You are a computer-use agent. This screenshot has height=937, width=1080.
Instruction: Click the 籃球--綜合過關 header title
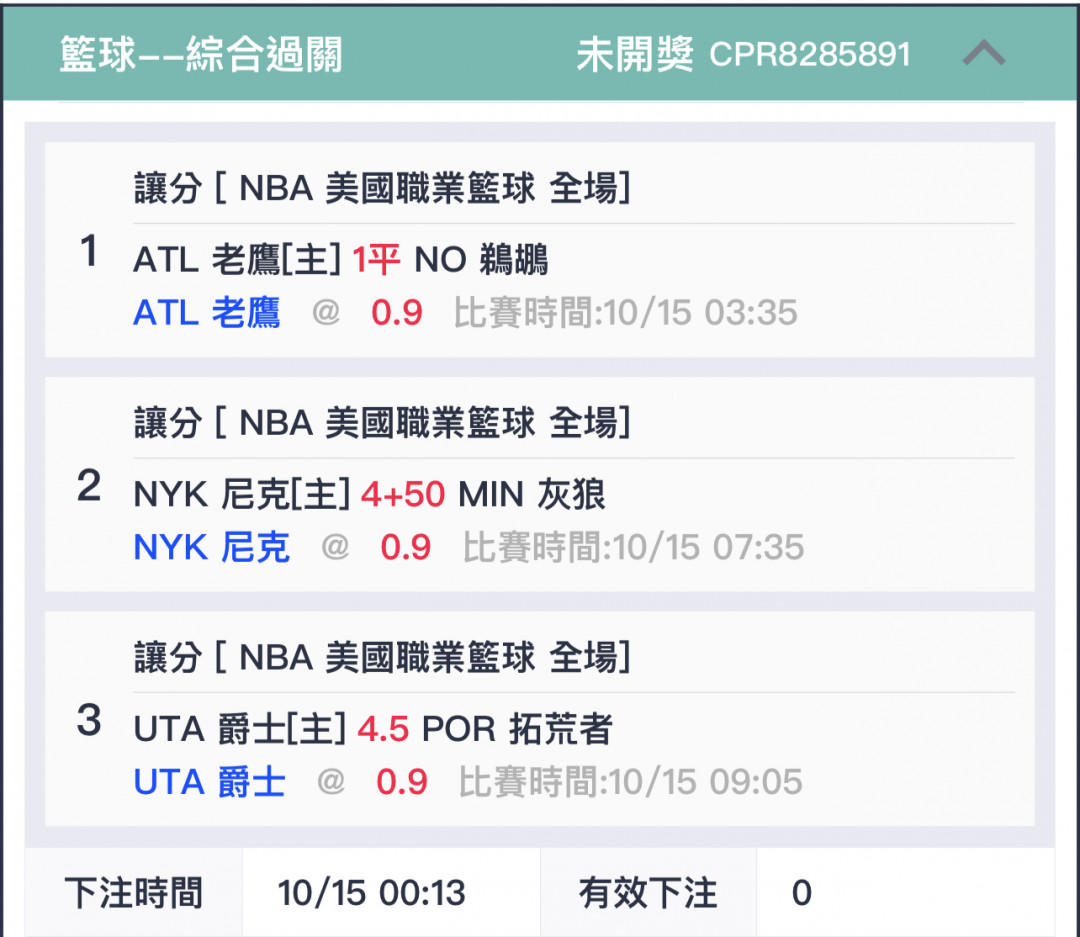click(x=200, y=54)
